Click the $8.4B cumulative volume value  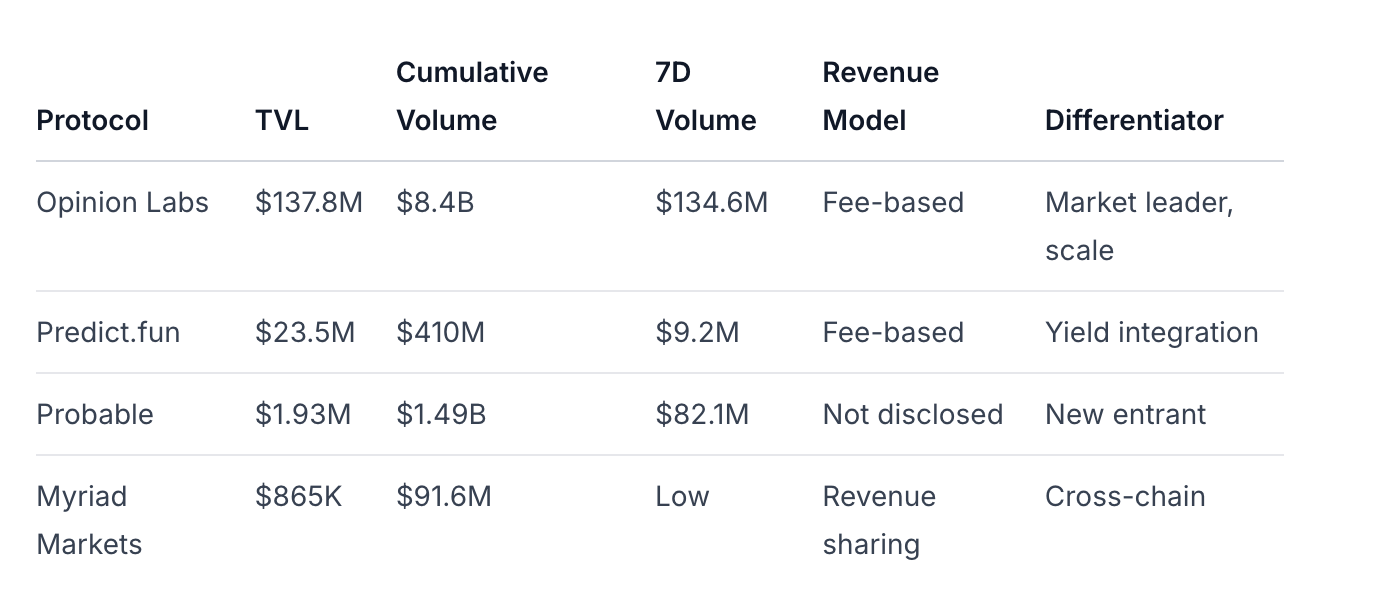tap(435, 203)
